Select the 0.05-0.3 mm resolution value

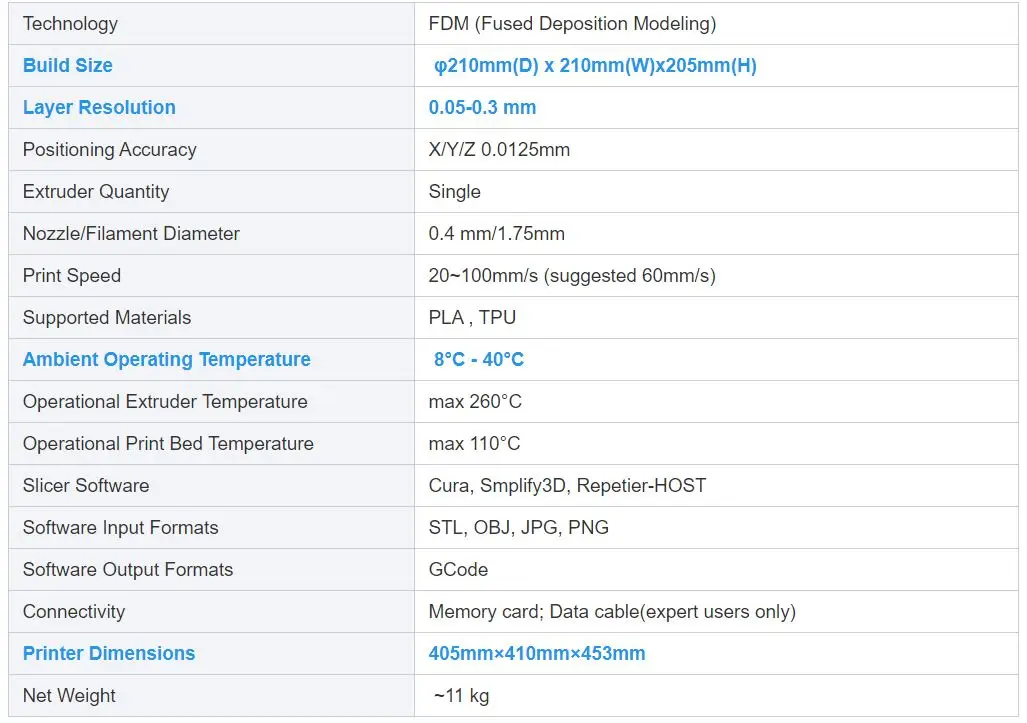click(482, 108)
